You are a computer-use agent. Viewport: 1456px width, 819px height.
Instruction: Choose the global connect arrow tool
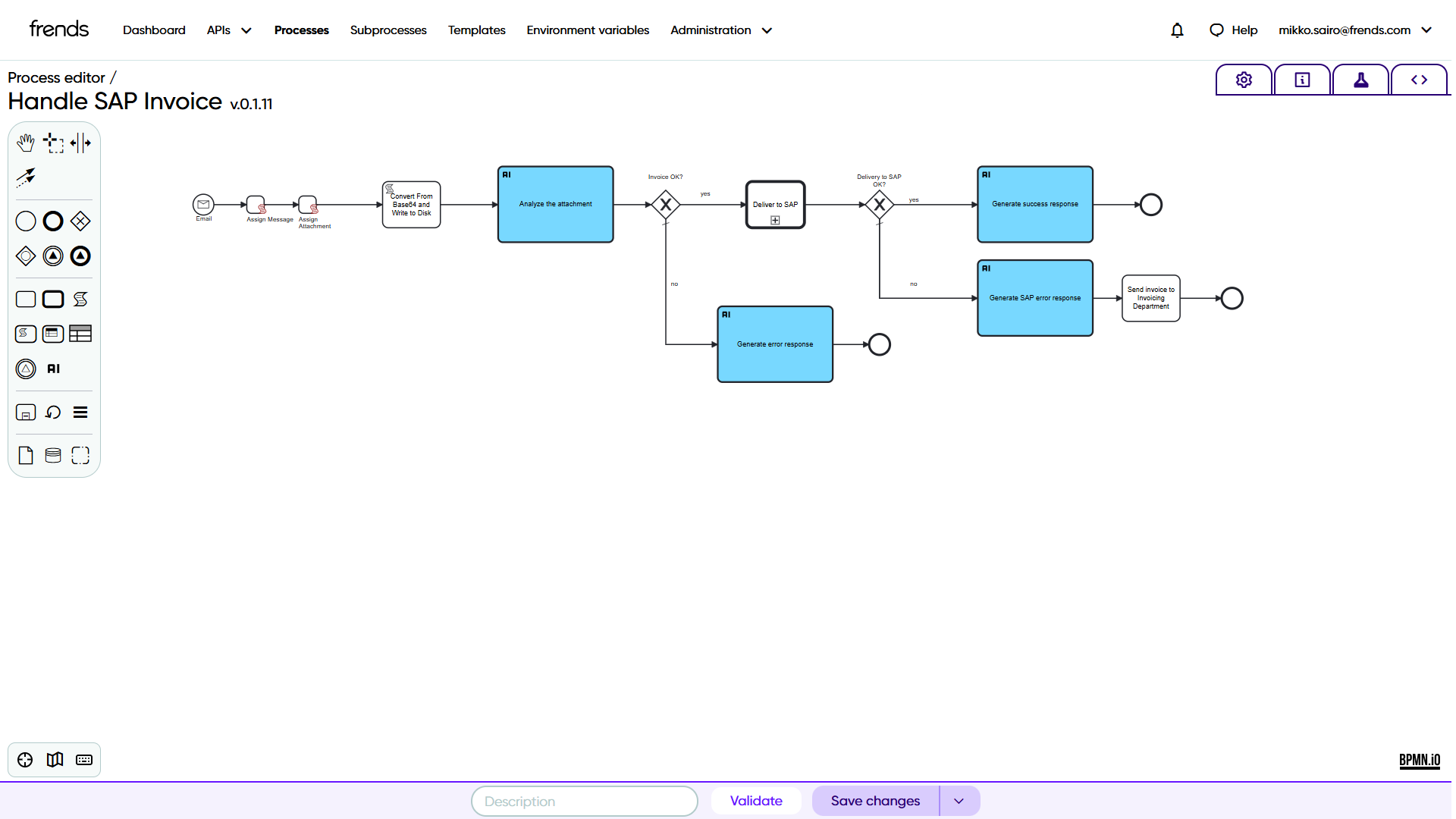[x=26, y=177]
